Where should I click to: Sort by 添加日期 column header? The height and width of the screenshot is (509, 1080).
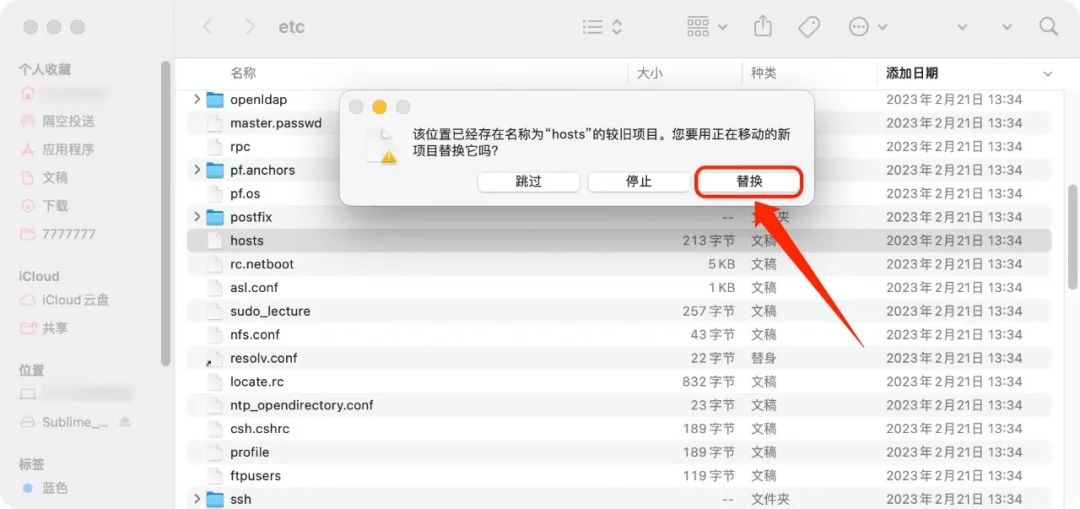point(912,73)
